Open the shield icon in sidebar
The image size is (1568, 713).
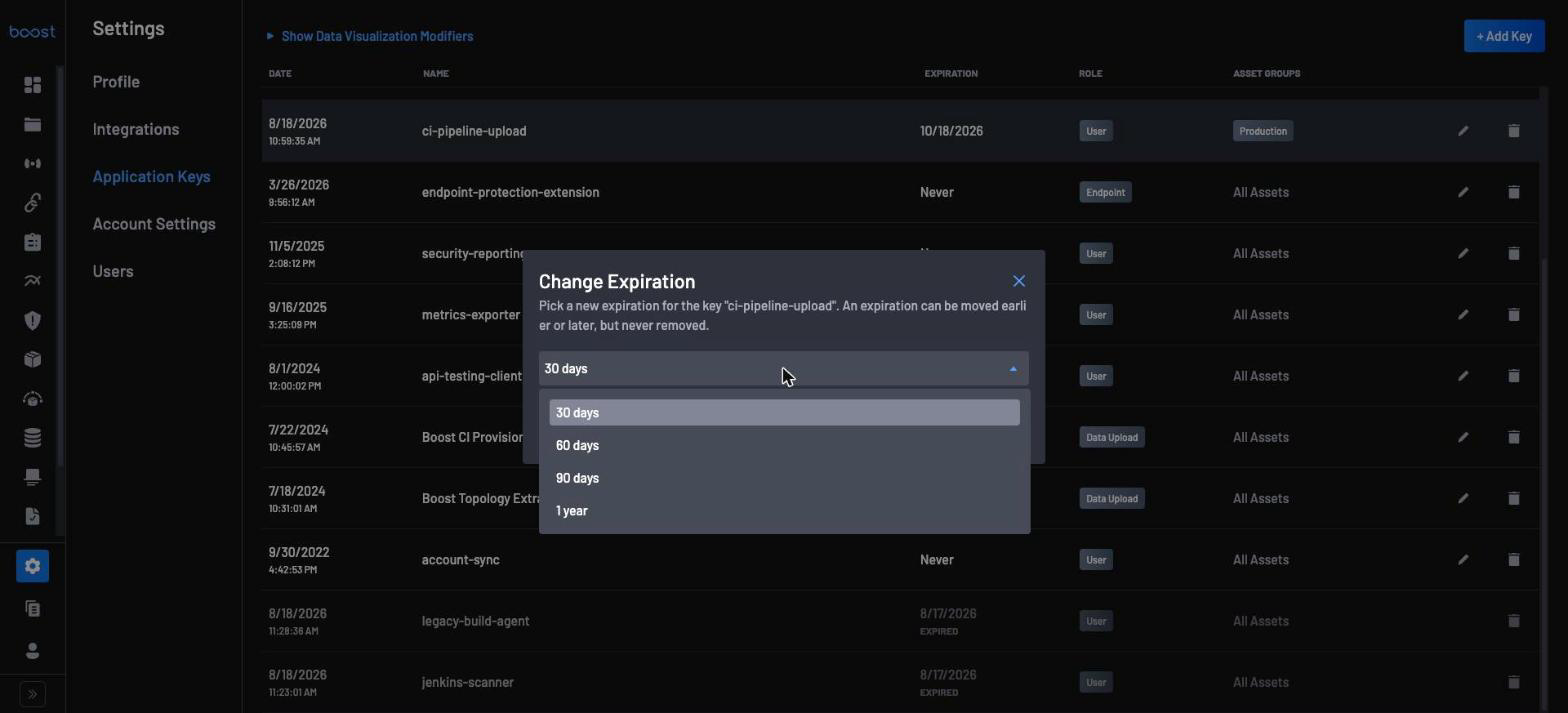coord(32,320)
